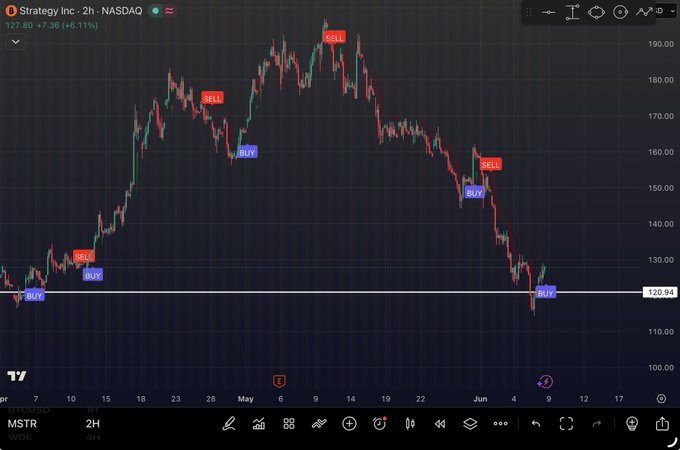Tap the plus circle add icon

(x=349, y=424)
